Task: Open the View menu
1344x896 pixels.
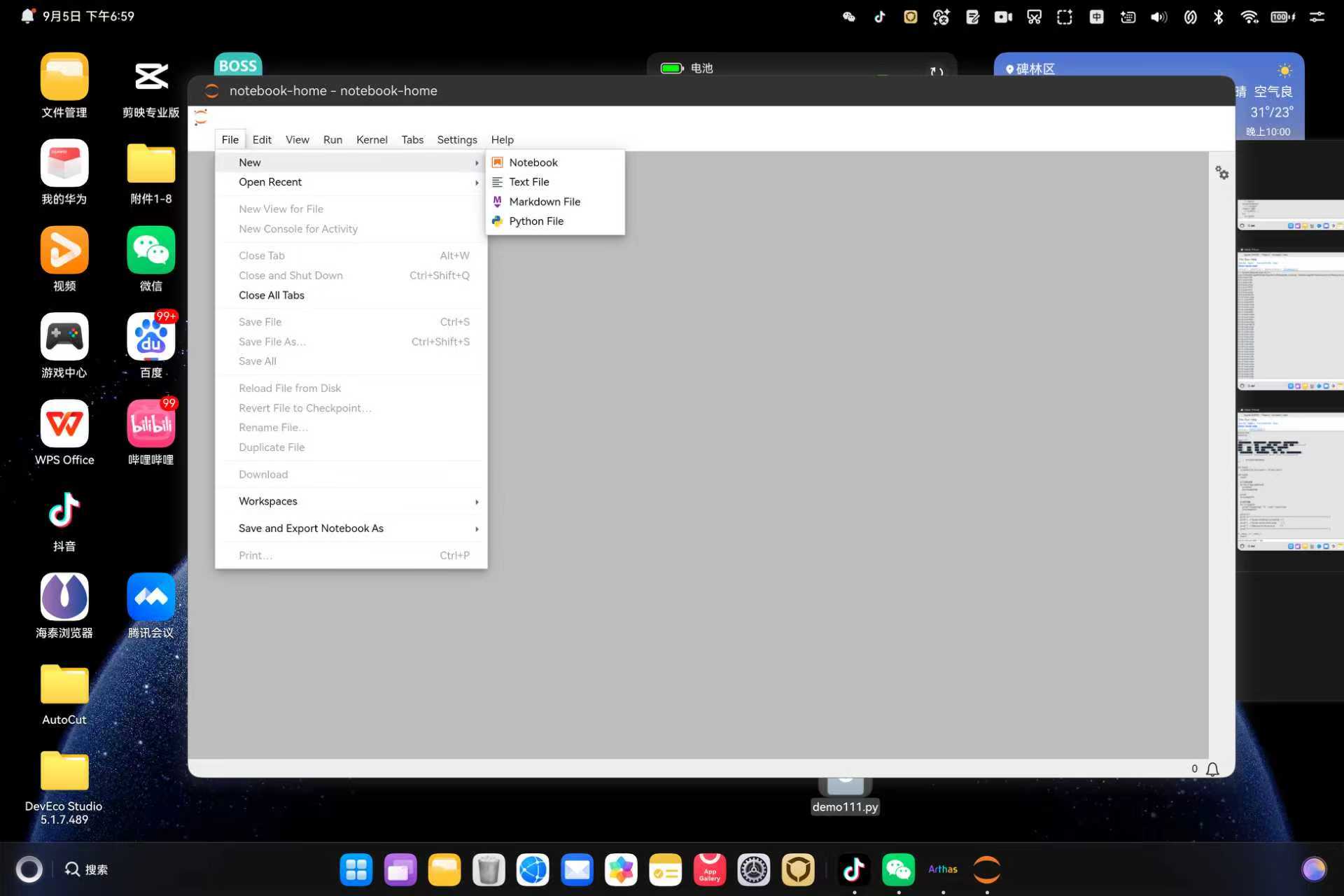Action: point(297,140)
